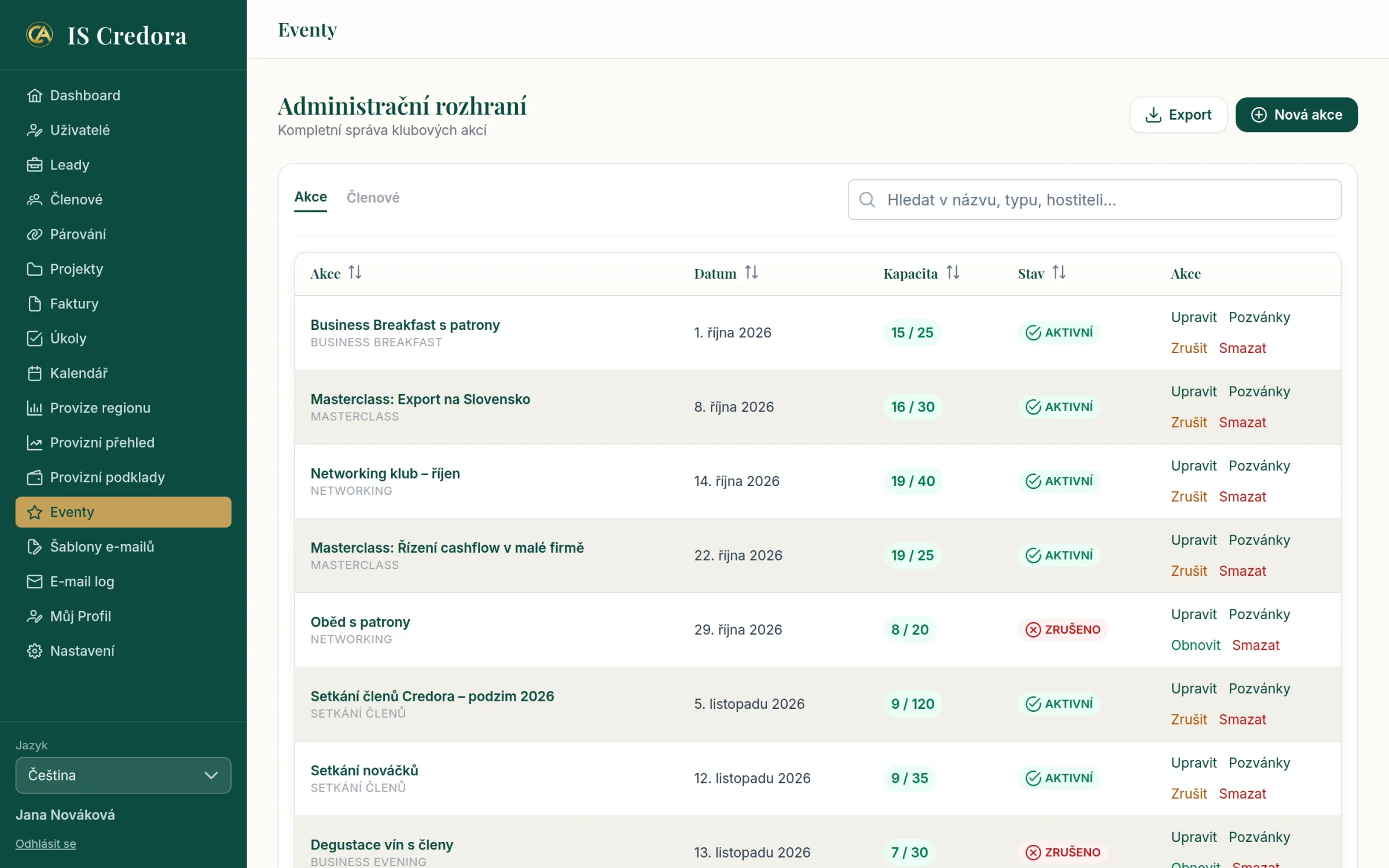1389x868 pixels.
Task: Click the Nastavení gear icon
Action: point(35,651)
